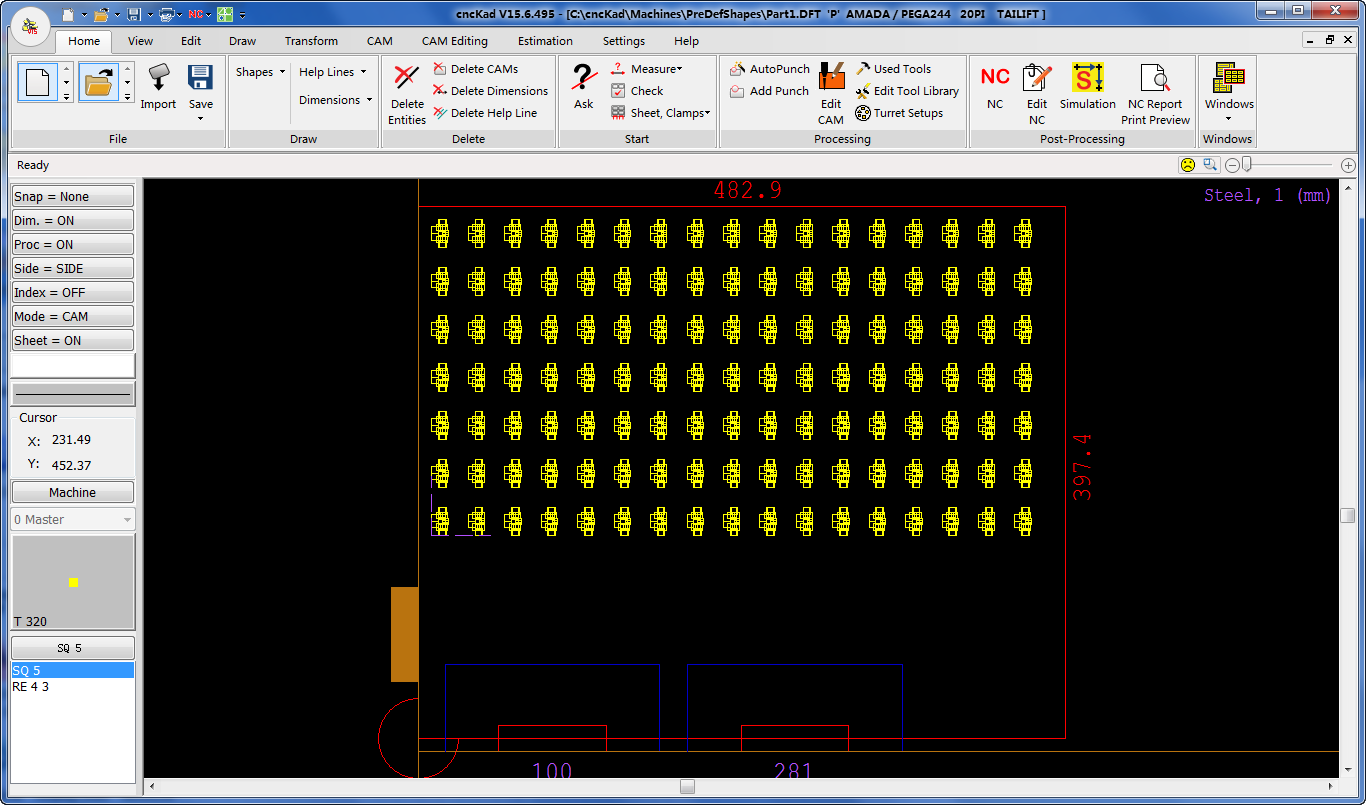Switch to the View tab

click(x=140, y=41)
